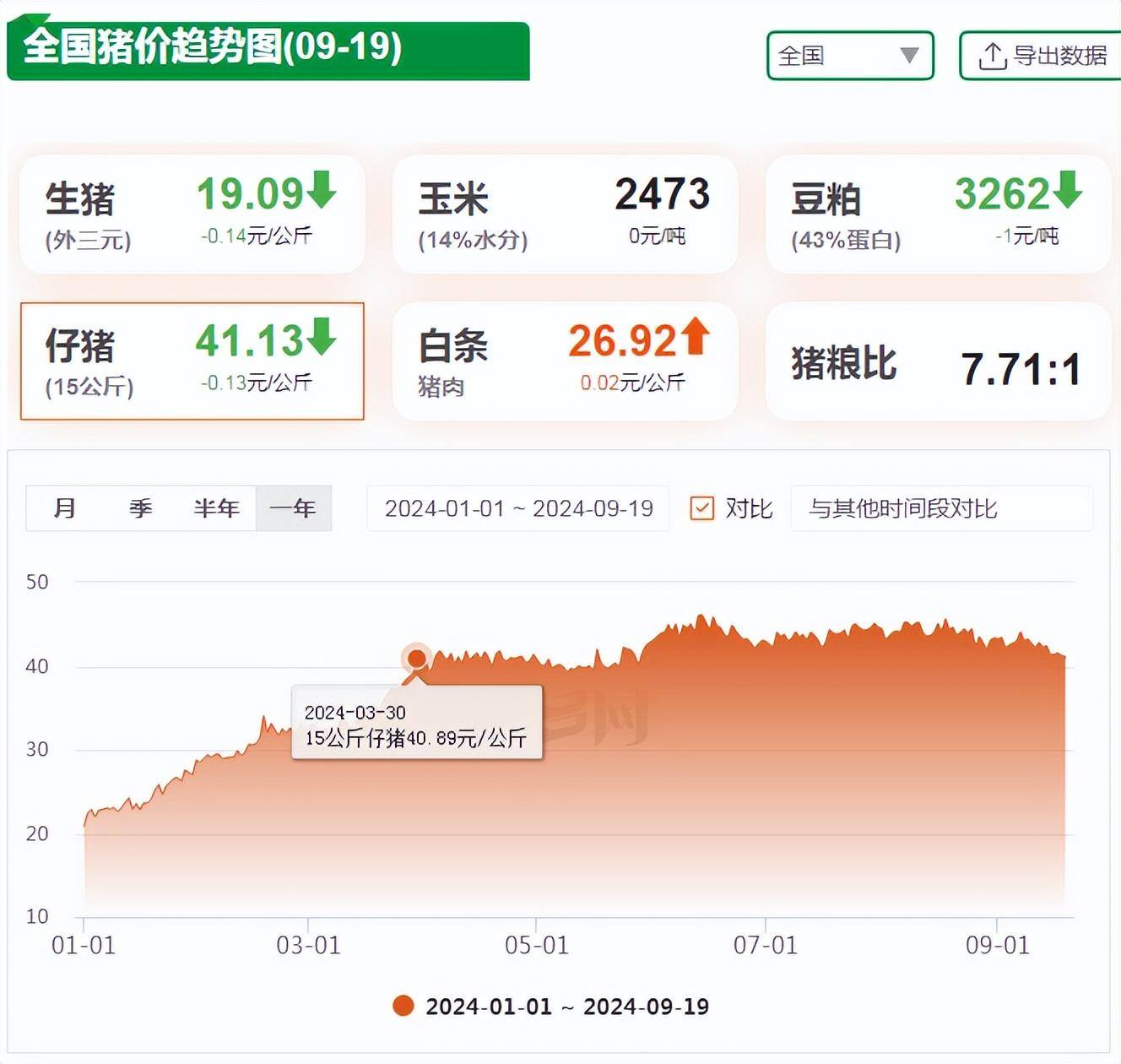Click the 03-01 axis label
Screen dimensions: 1121x1064
click(309, 945)
